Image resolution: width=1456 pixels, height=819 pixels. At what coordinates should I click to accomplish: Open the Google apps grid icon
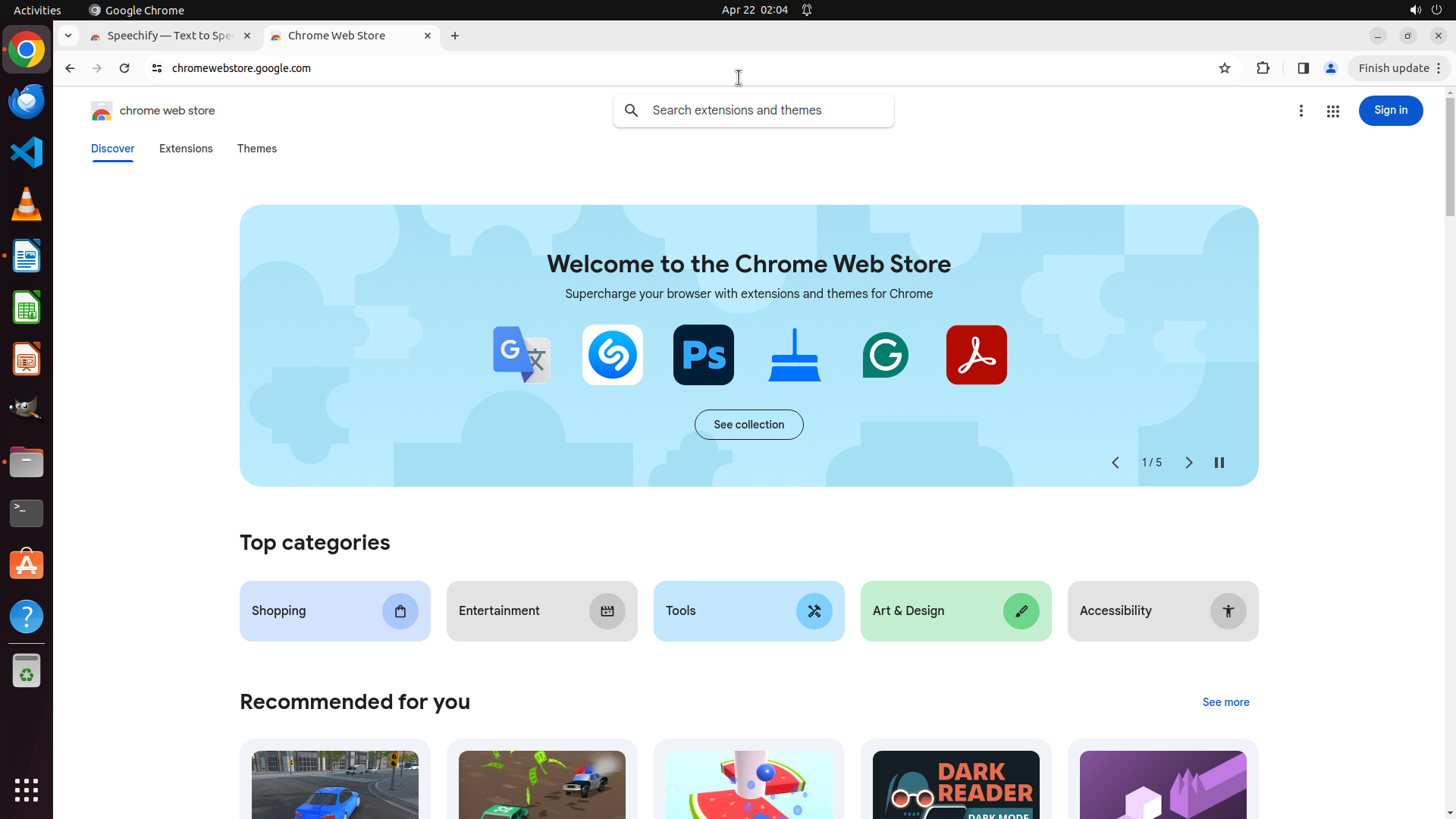point(1332,111)
